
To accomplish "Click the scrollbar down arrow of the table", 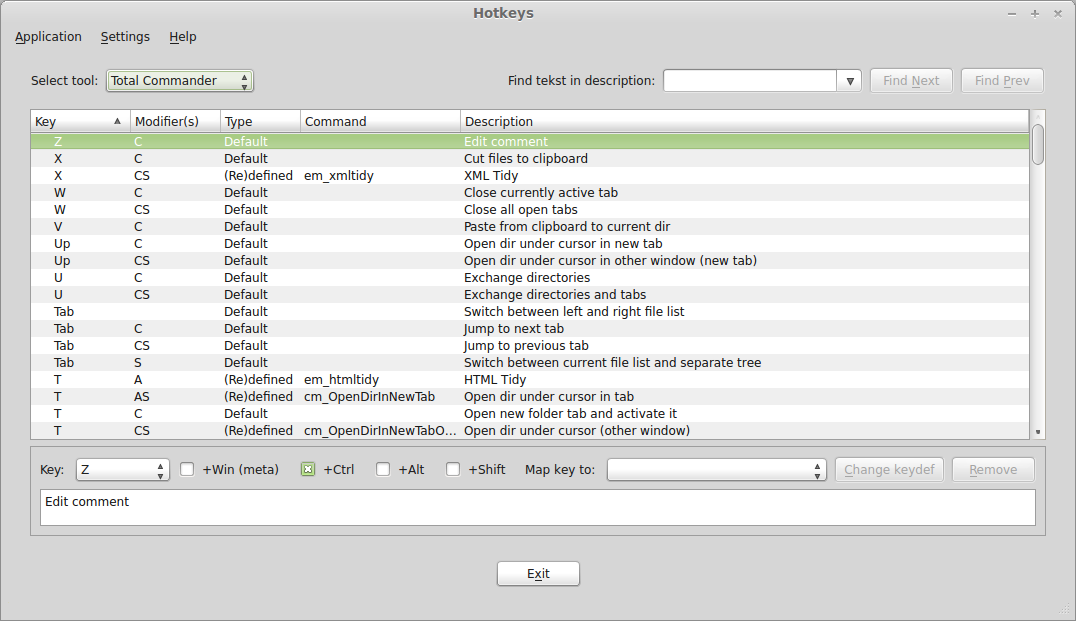I will (1038, 432).
